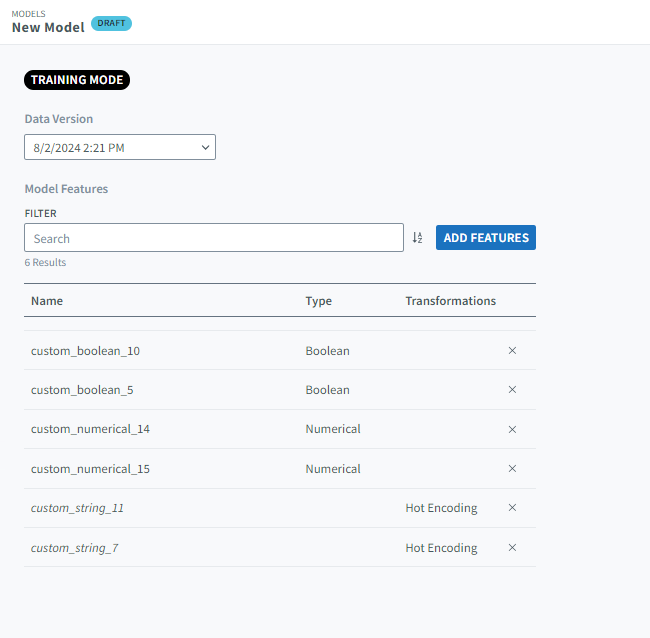Image resolution: width=650 pixels, height=638 pixels.
Task: Select the Transformations column header
Action: coord(450,301)
